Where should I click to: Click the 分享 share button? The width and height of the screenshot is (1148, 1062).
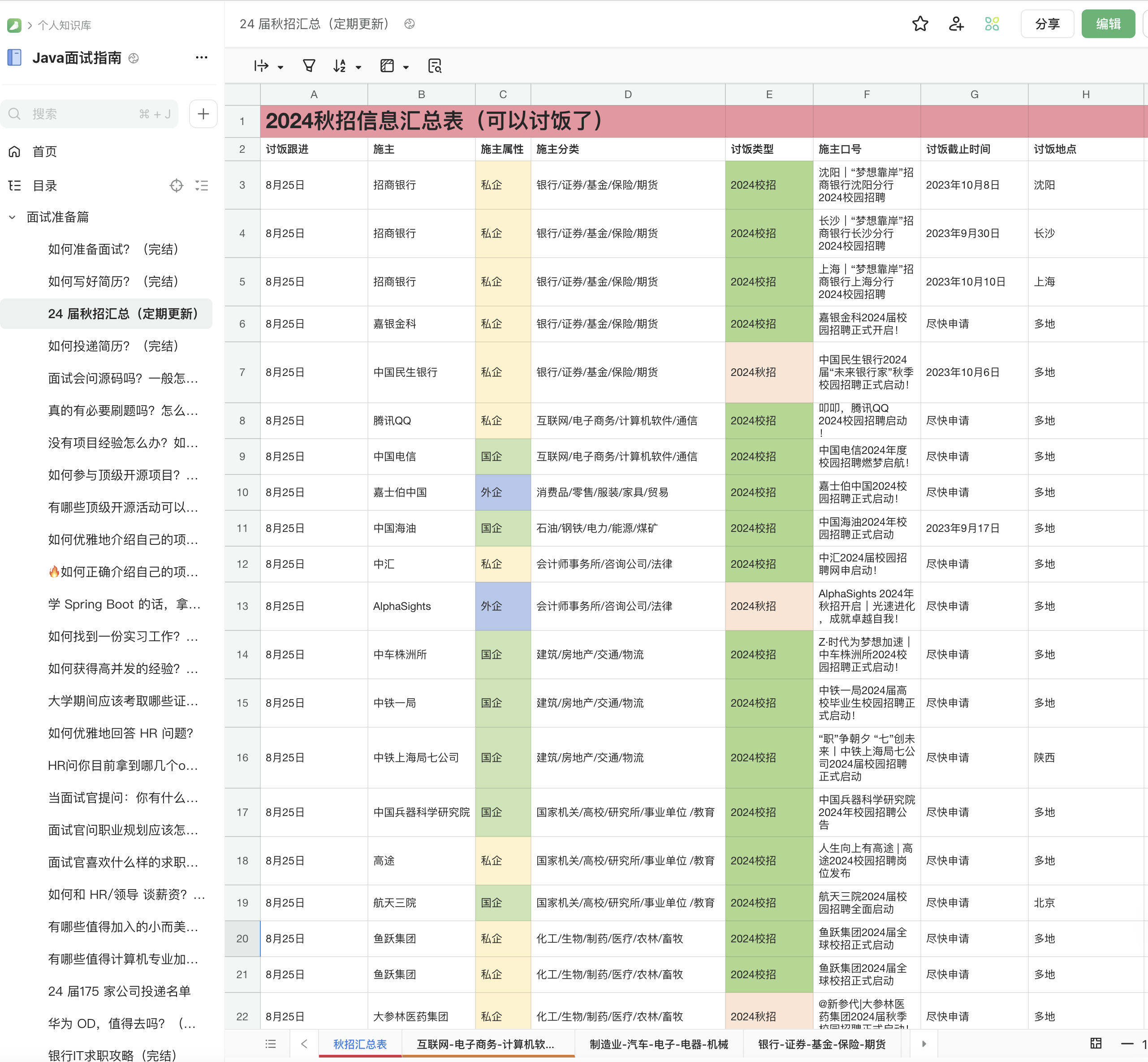tap(1047, 24)
